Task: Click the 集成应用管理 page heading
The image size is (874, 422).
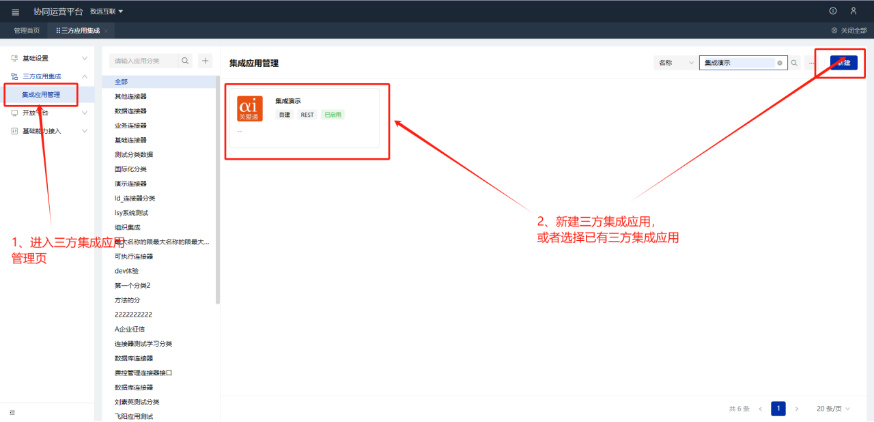Action: point(254,64)
